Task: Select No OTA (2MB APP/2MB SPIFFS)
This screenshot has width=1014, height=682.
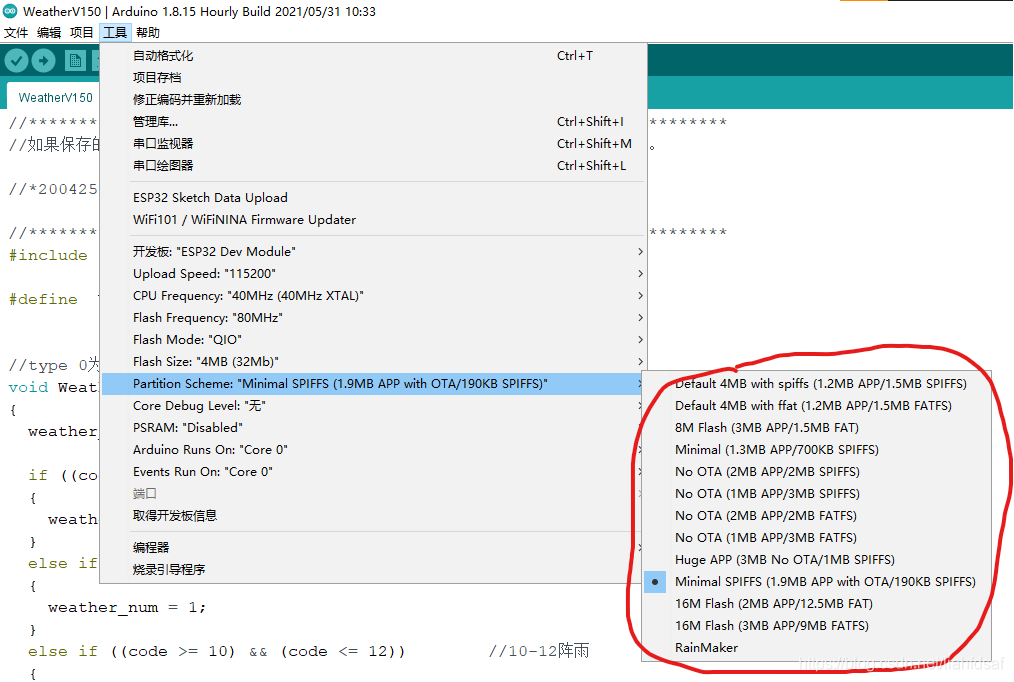Action: (x=817, y=472)
